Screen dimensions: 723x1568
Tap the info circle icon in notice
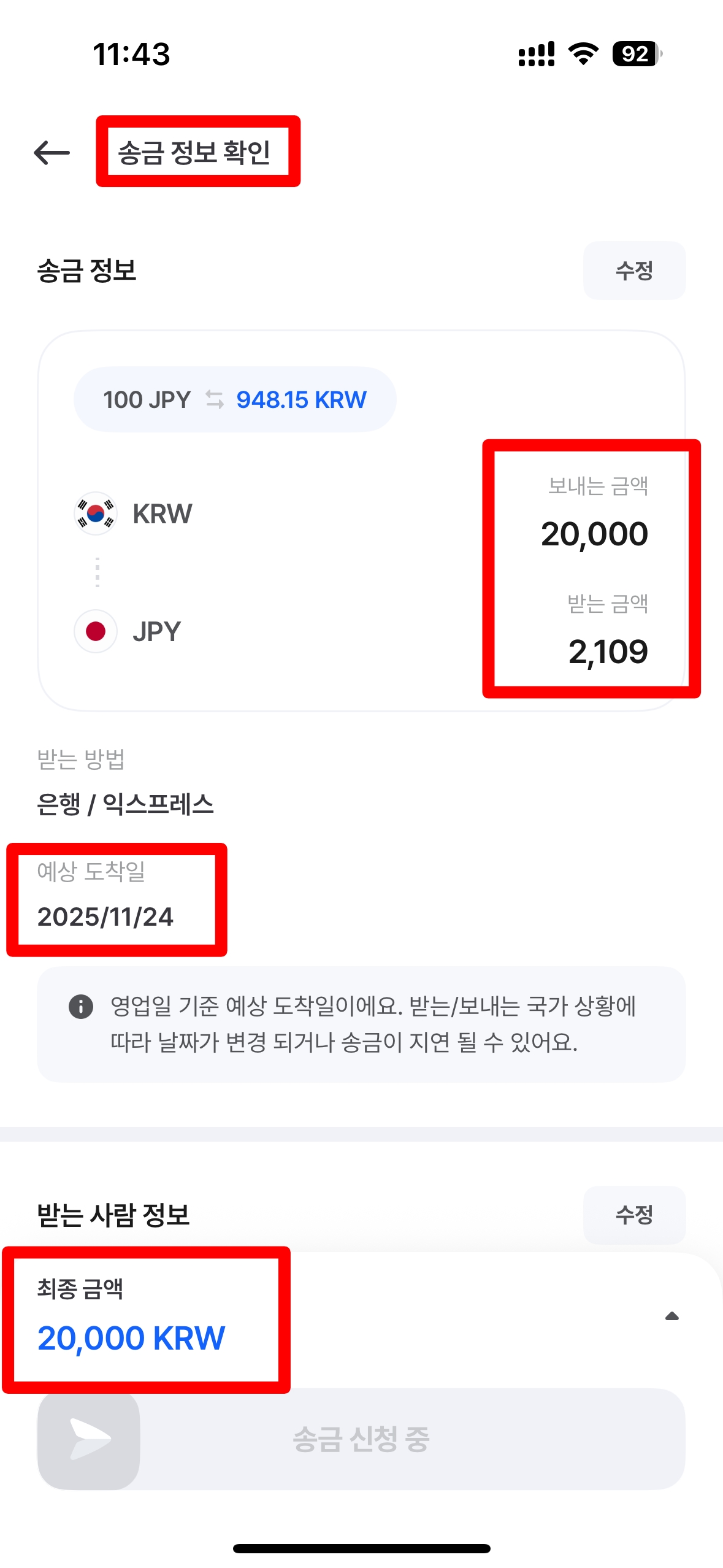point(81,1007)
